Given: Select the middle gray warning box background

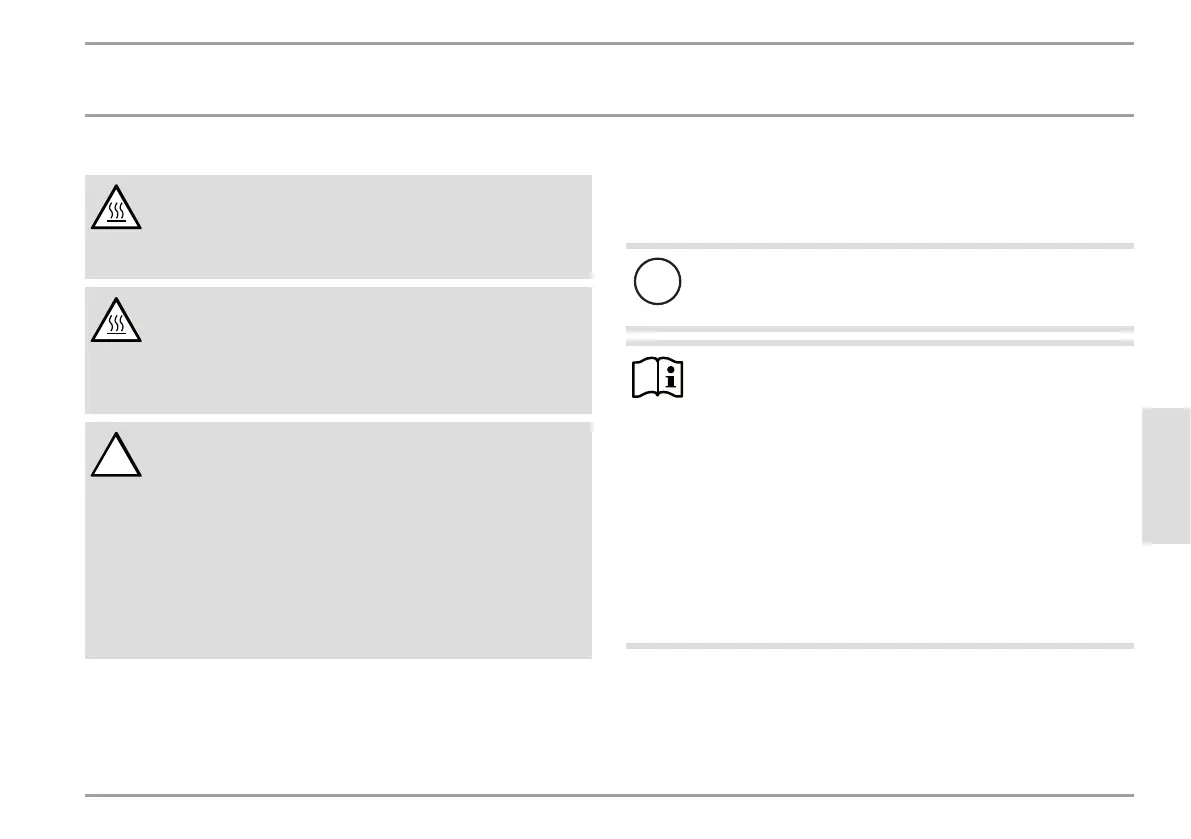Looking at the screenshot, I should [339, 350].
